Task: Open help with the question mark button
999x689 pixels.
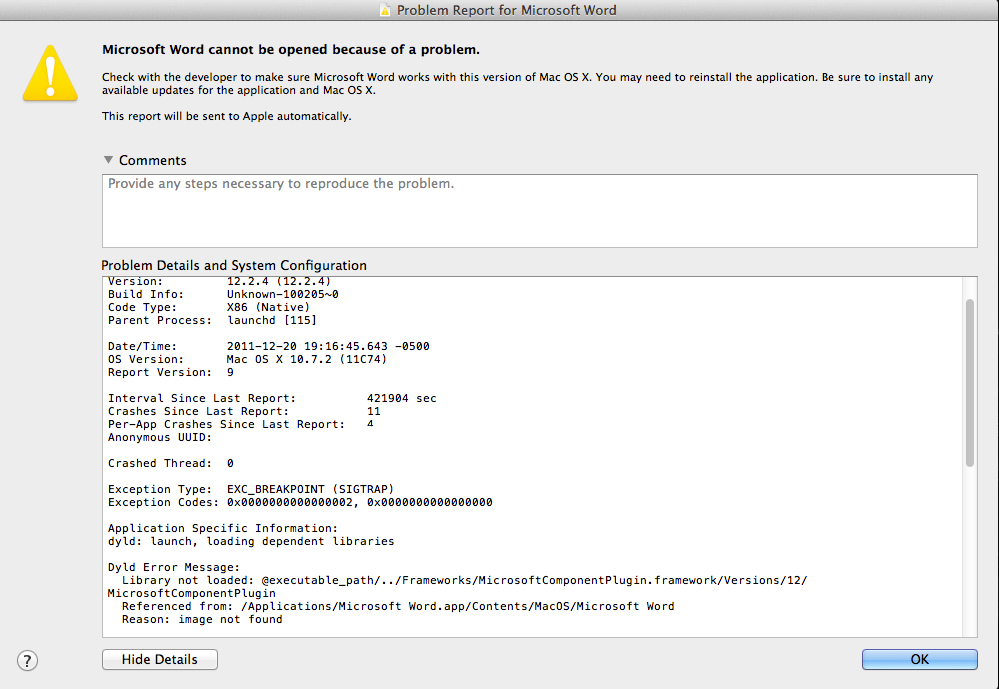Action: pyautogui.click(x=27, y=660)
